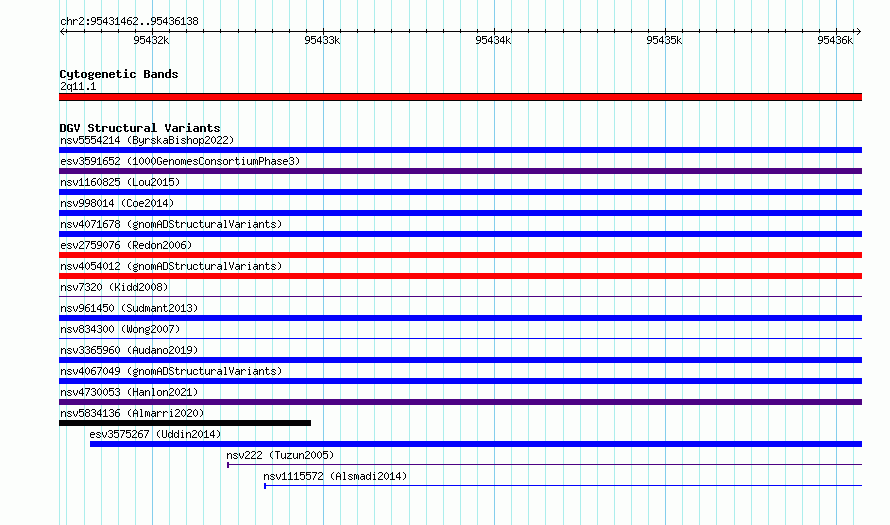Click the nsv5554214 (ByrskaBishop2022) variant label
Viewport: 890px width, 525px height.
point(147,140)
